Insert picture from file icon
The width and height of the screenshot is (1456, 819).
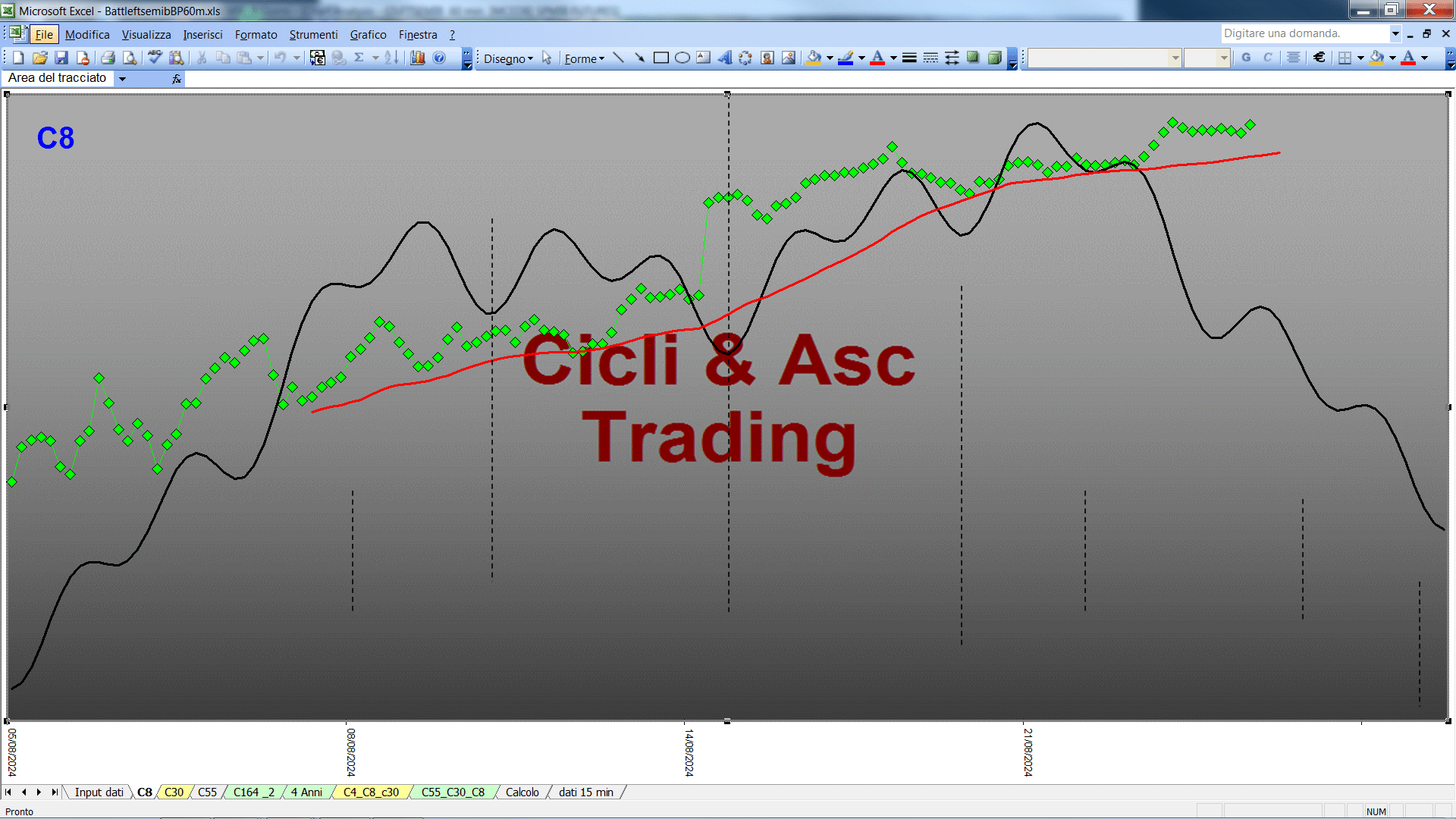pos(789,58)
